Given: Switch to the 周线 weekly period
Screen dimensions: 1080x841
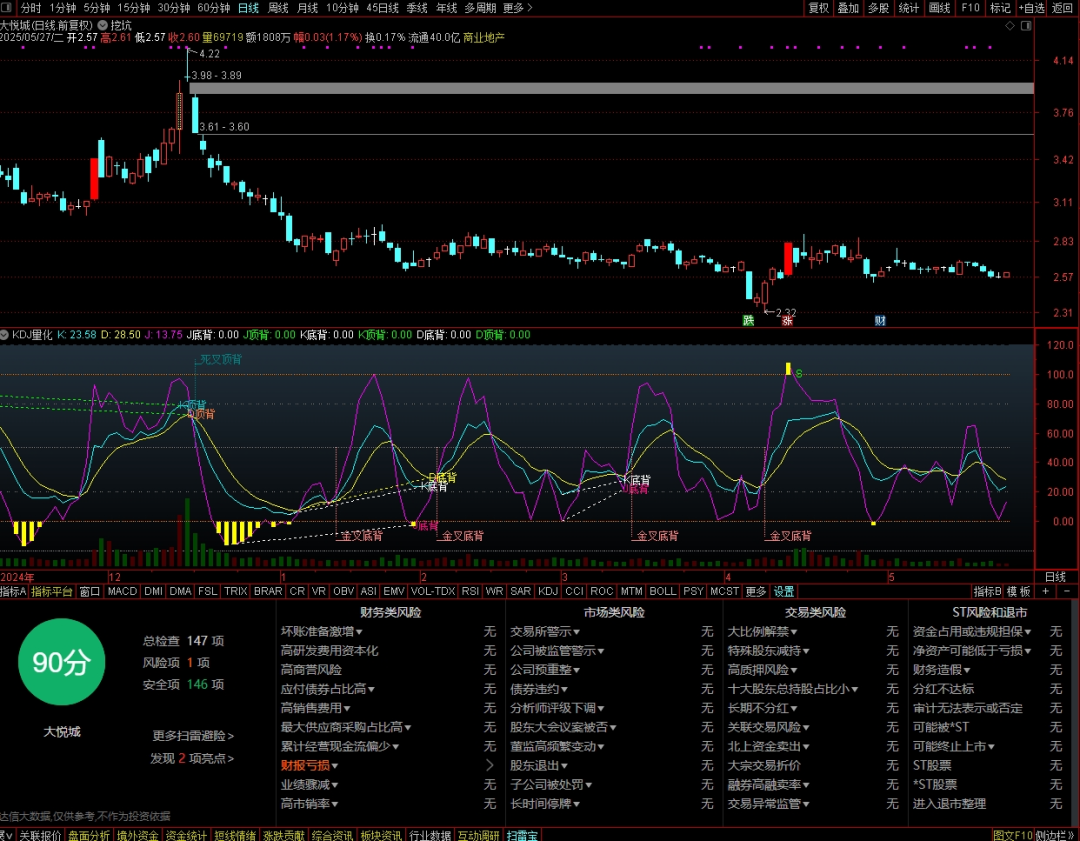Looking at the screenshot, I should point(278,8).
